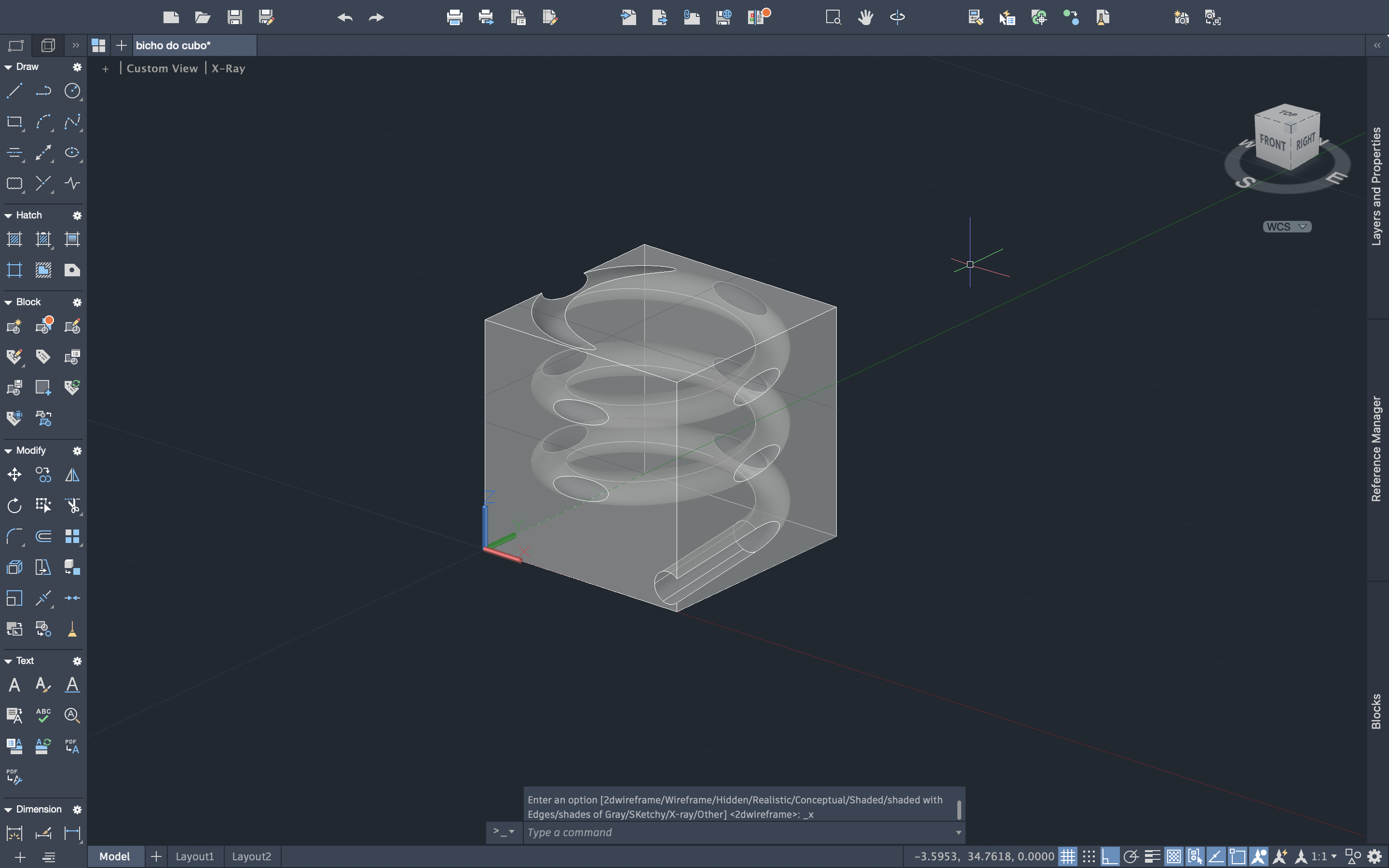Click the New drawing icon in toolbar
The height and width of the screenshot is (868, 1389).
171,17
